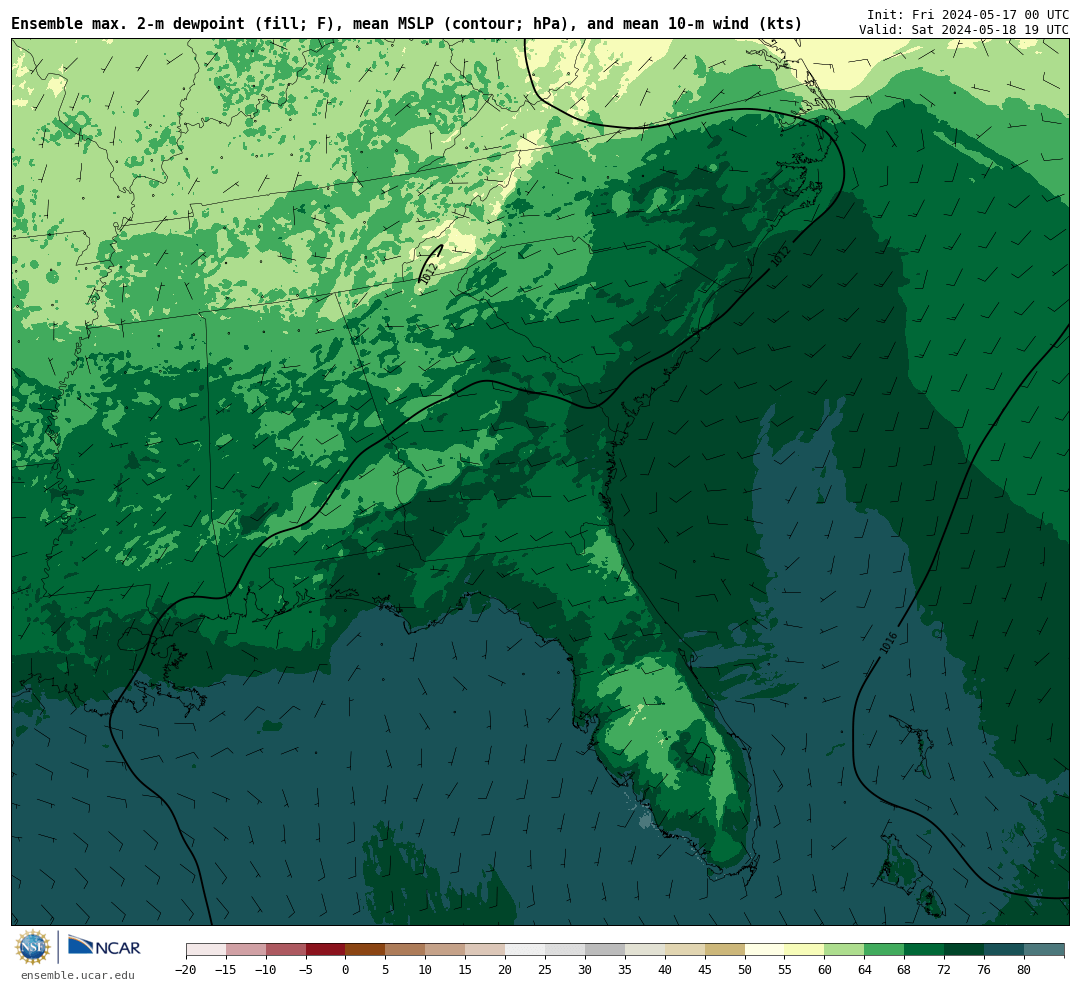The image size is (1080, 988).
Task: Click the colorbar label 0
Action: [346, 970]
